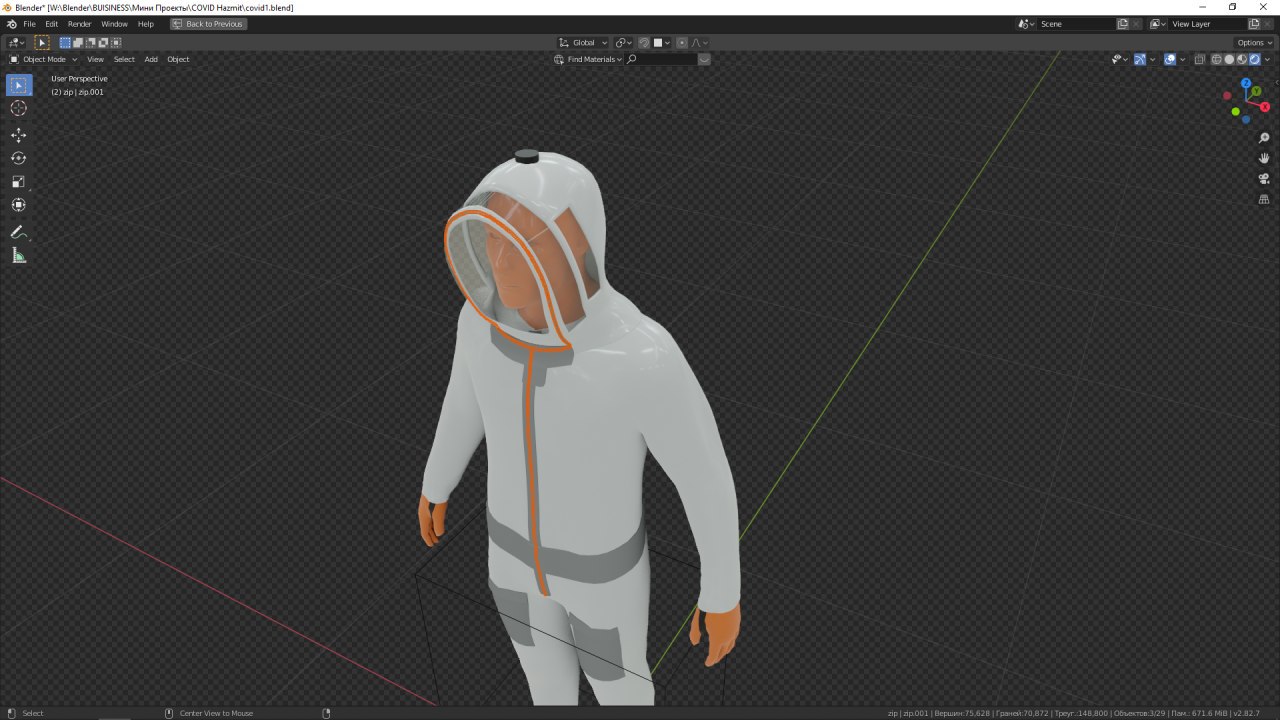Click the Back to Previous button

208,23
